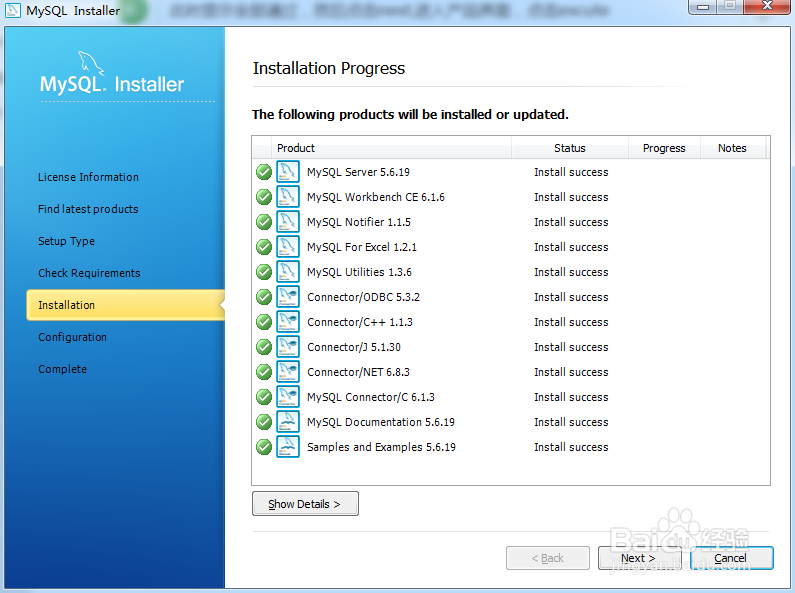This screenshot has width=795, height=593.
Task: Open the Setup Type step
Action: 66,241
